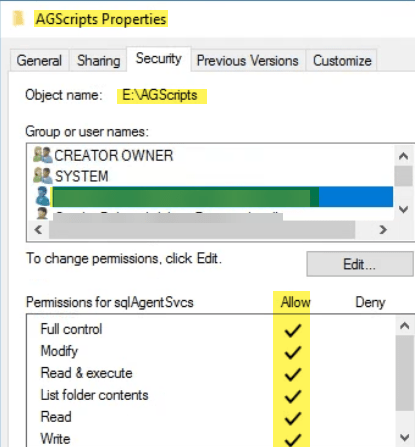Click the Allow checkmark for Modify
This screenshot has width=416, height=448.
(x=293, y=352)
